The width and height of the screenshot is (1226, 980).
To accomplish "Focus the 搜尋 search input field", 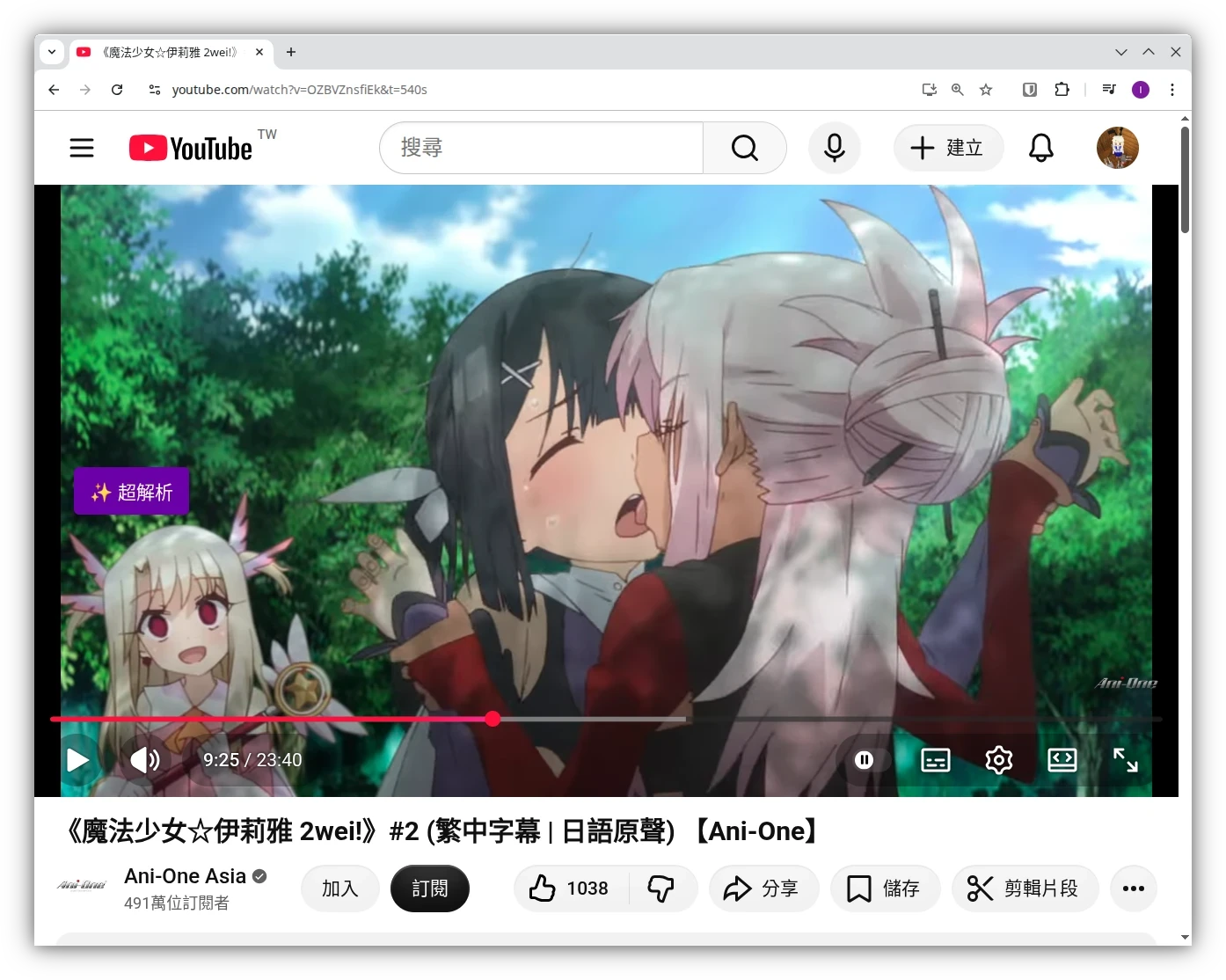I will (x=541, y=148).
